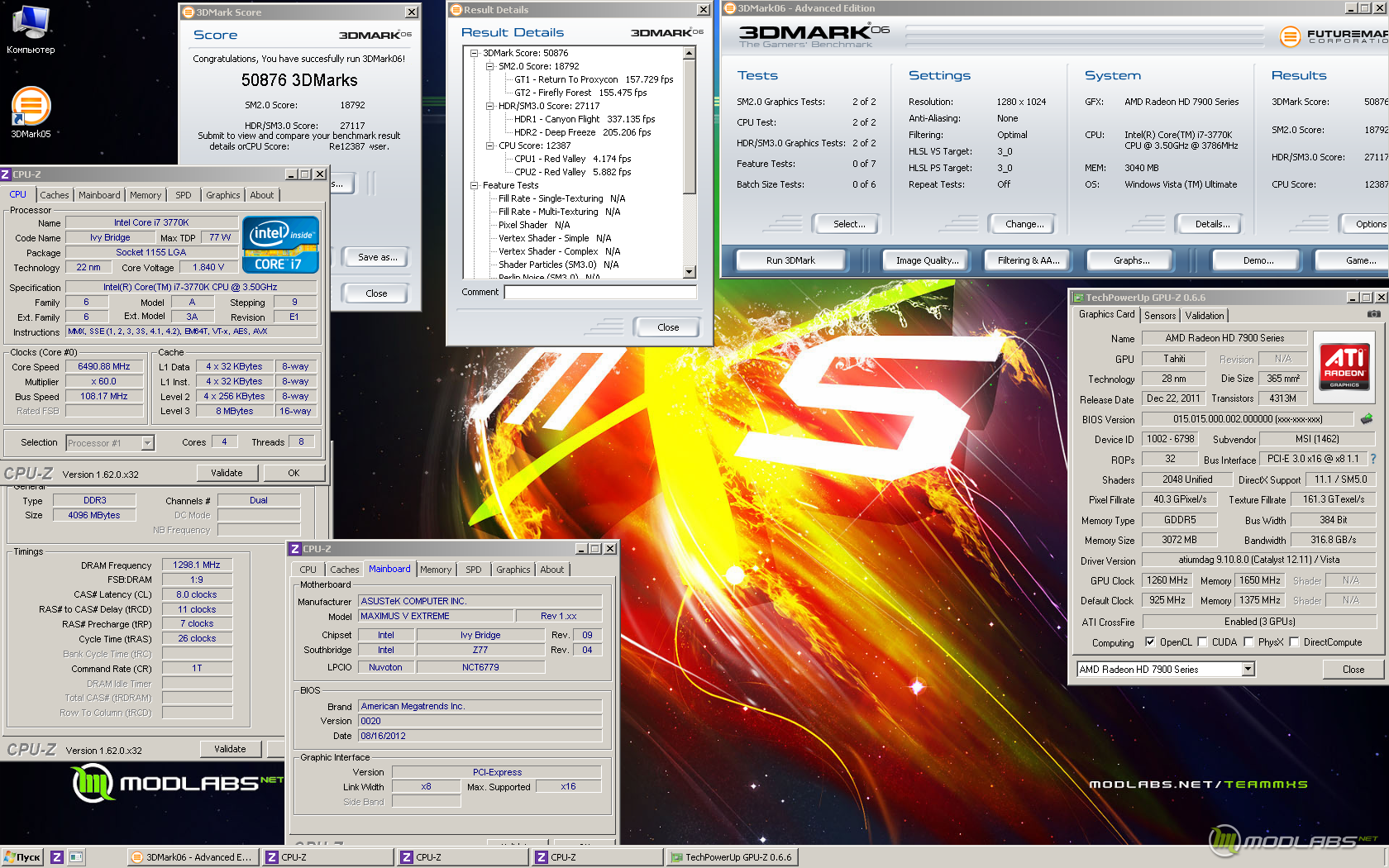This screenshot has height=868, width=1389.
Task: Collapse the Feature Tests tree node
Action: click(475, 185)
